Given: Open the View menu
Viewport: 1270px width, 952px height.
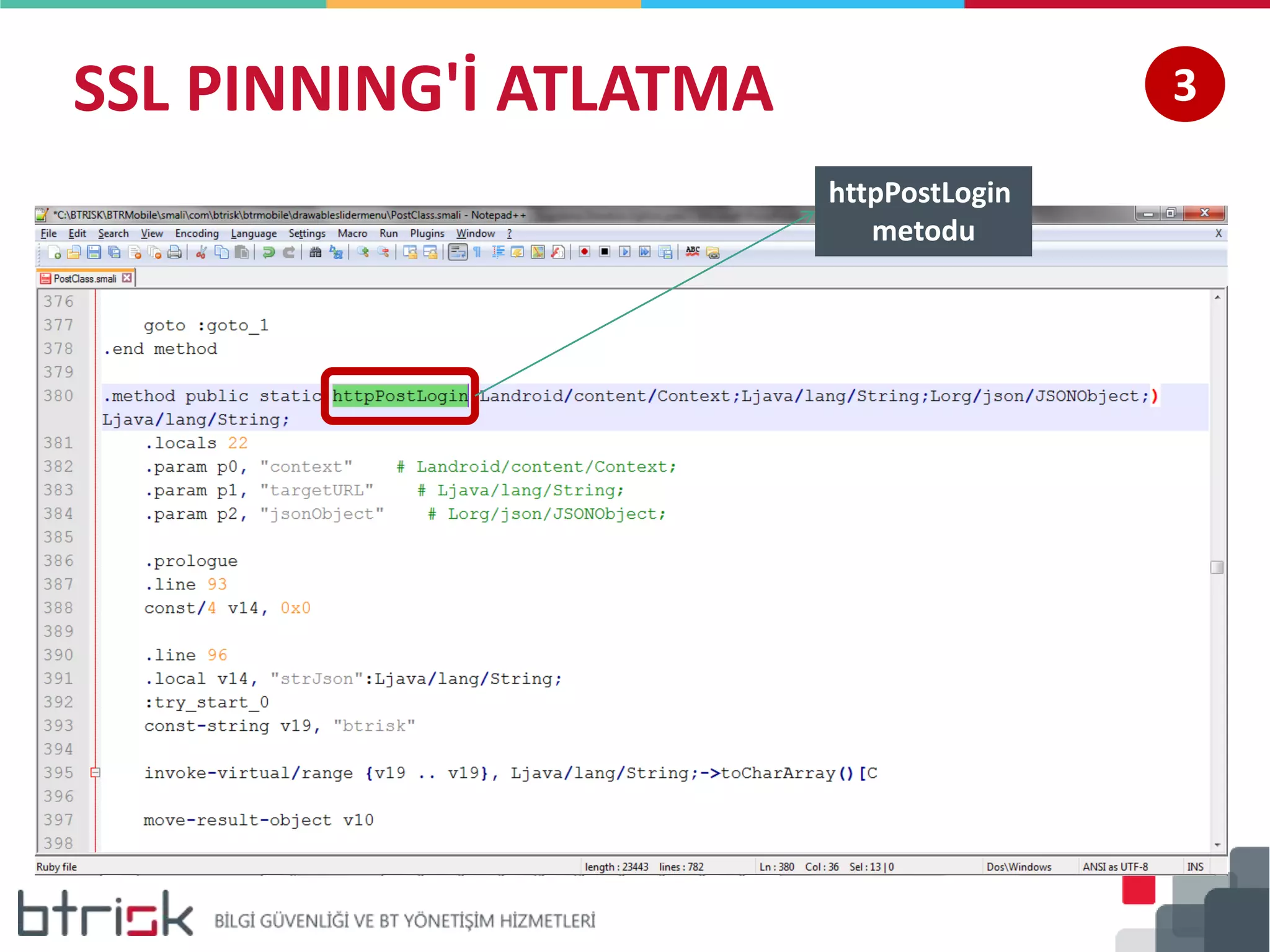Looking at the screenshot, I should (x=152, y=234).
